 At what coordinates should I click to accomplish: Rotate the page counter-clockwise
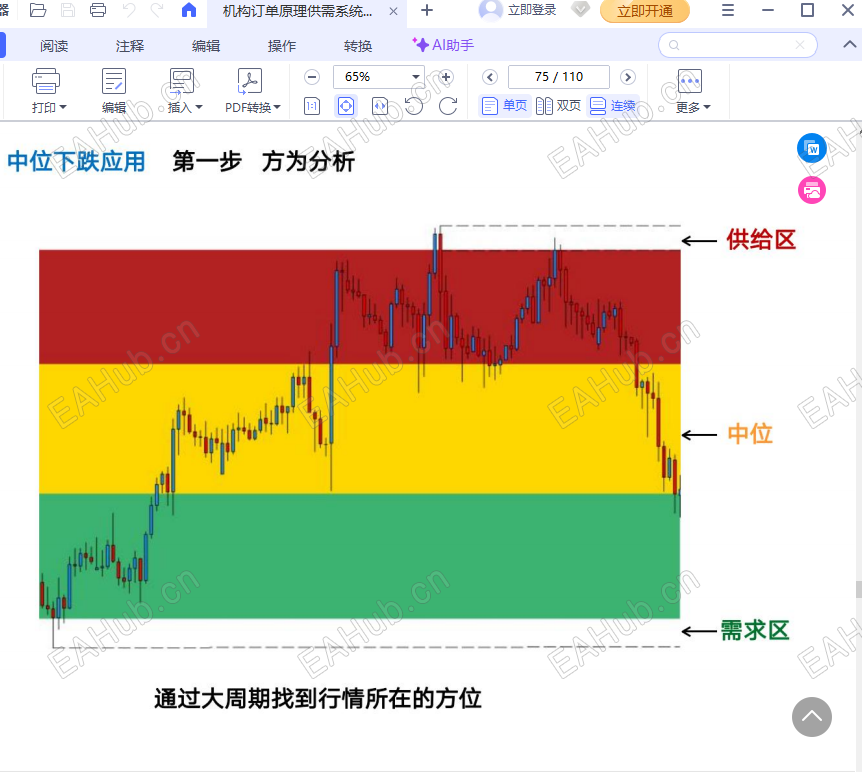coord(413,106)
